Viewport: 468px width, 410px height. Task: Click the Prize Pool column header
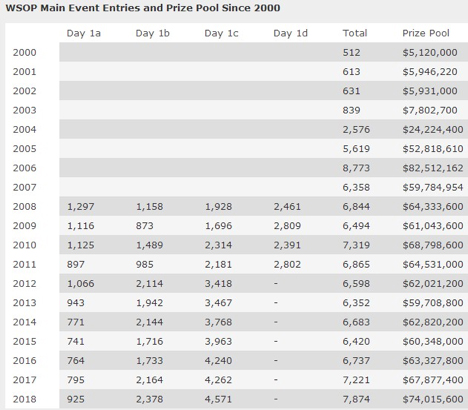pyautogui.click(x=426, y=33)
